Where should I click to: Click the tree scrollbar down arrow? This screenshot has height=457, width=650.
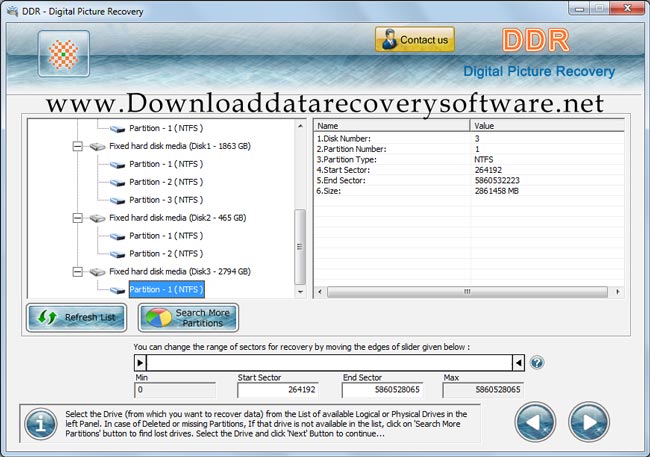click(x=300, y=292)
